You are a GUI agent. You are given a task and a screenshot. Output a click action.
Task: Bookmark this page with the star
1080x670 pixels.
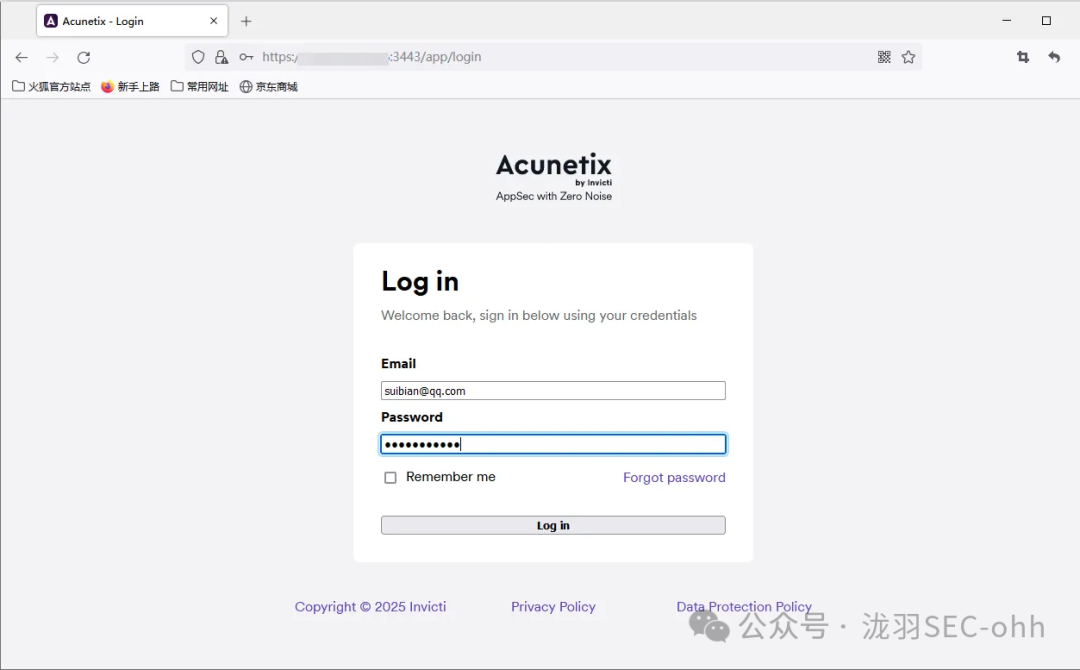[908, 57]
